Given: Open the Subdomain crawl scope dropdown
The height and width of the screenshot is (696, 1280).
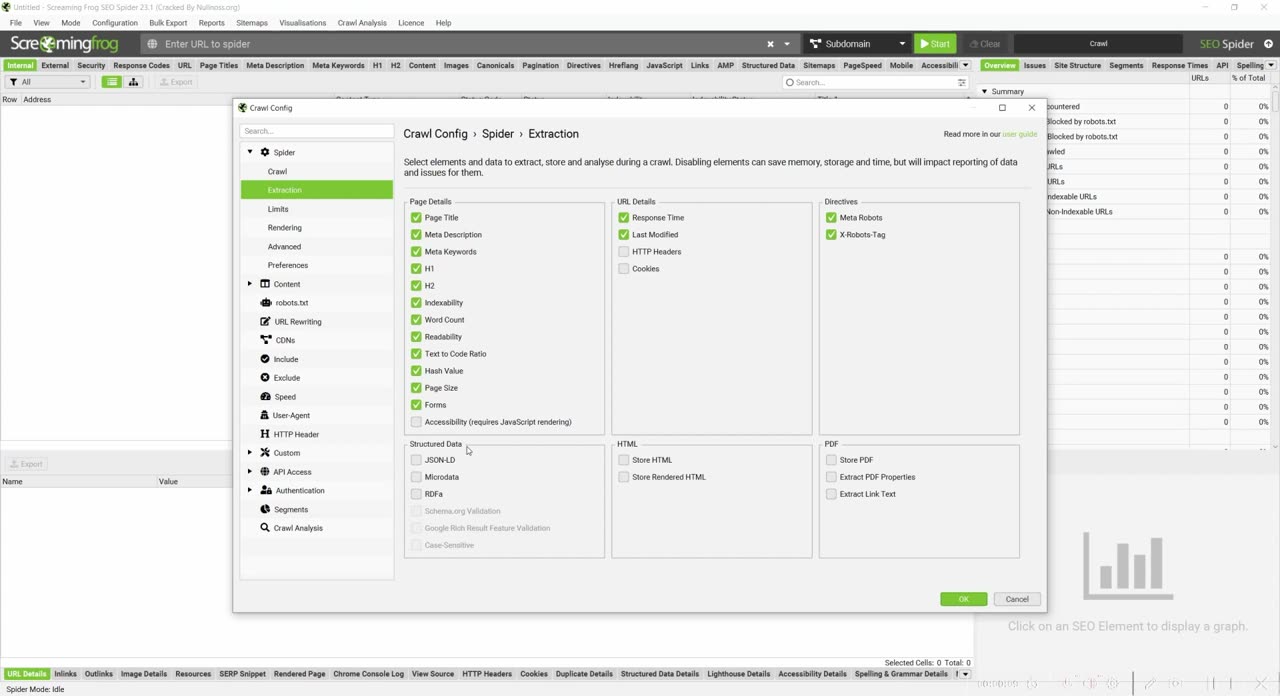Looking at the screenshot, I should pyautogui.click(x=857, y=44).
